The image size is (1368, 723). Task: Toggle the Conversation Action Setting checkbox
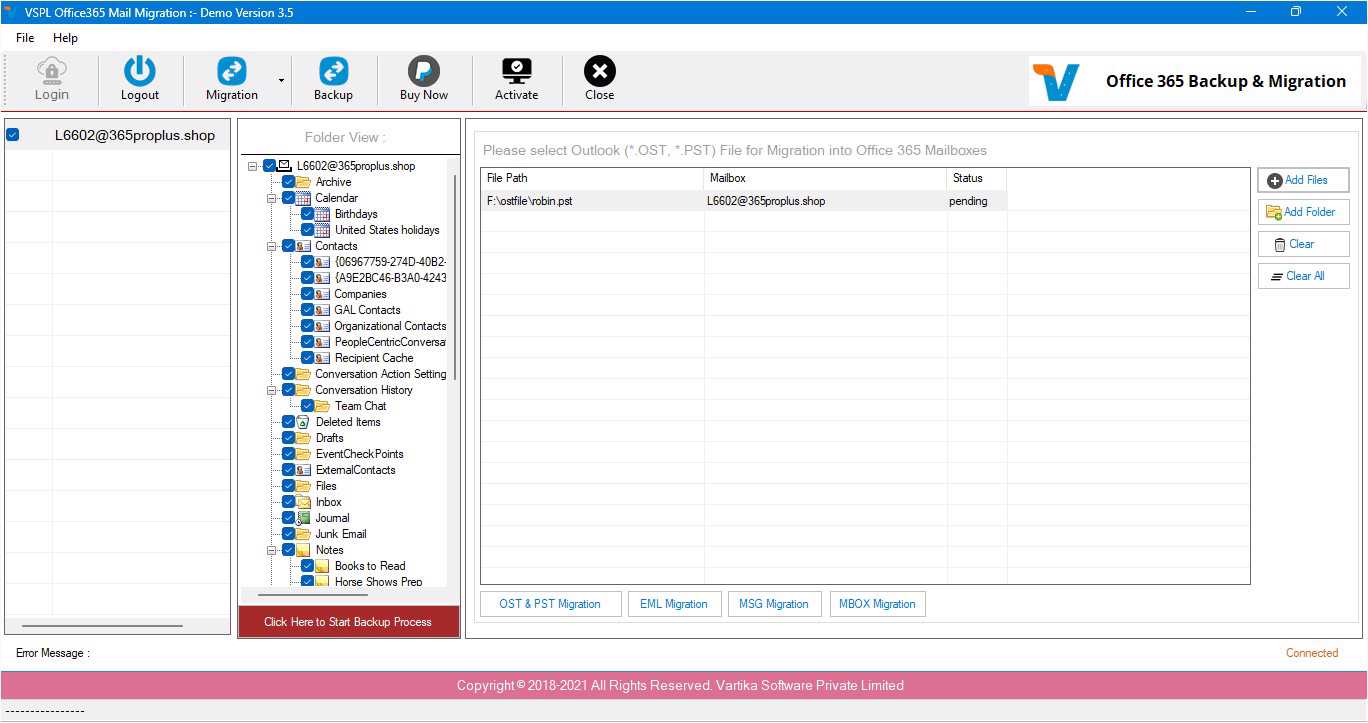(288, 374)
